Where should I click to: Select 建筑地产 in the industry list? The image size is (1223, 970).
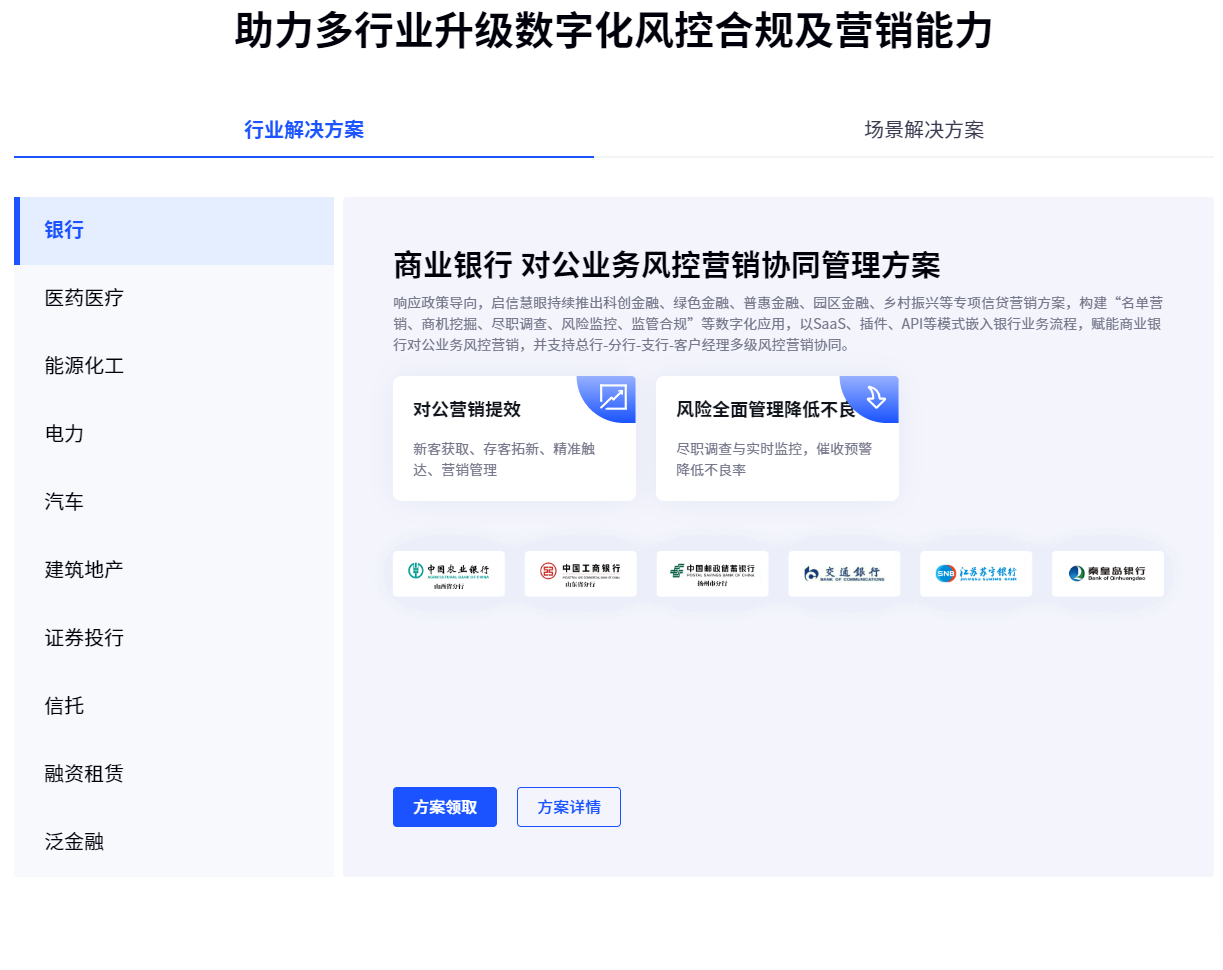(x=174, y=571)
